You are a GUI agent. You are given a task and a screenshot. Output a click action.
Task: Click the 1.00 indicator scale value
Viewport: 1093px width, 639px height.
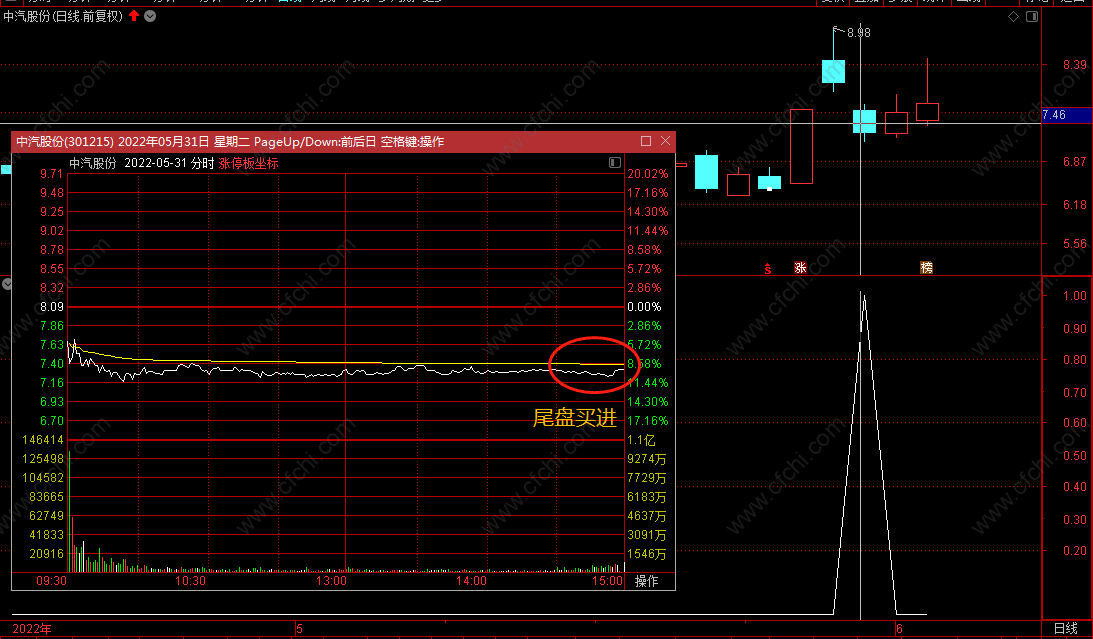click(x=1074, y=295)
